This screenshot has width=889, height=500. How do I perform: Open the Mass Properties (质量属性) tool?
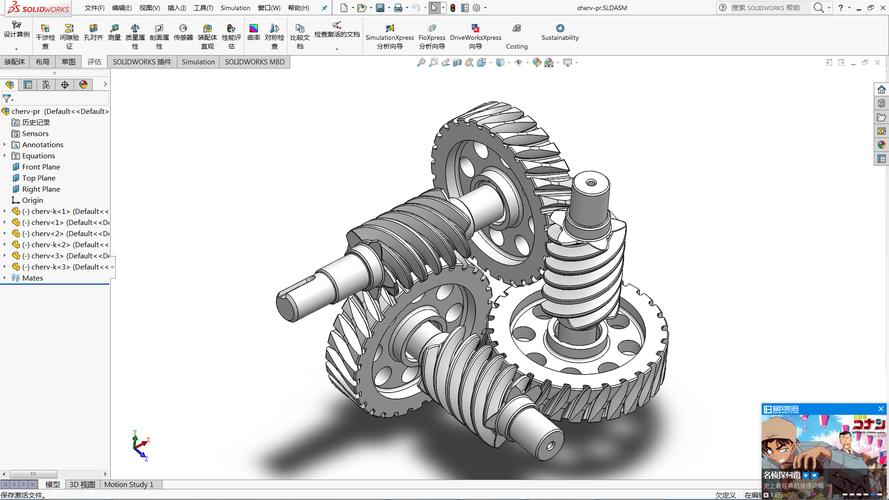(136, 34)
